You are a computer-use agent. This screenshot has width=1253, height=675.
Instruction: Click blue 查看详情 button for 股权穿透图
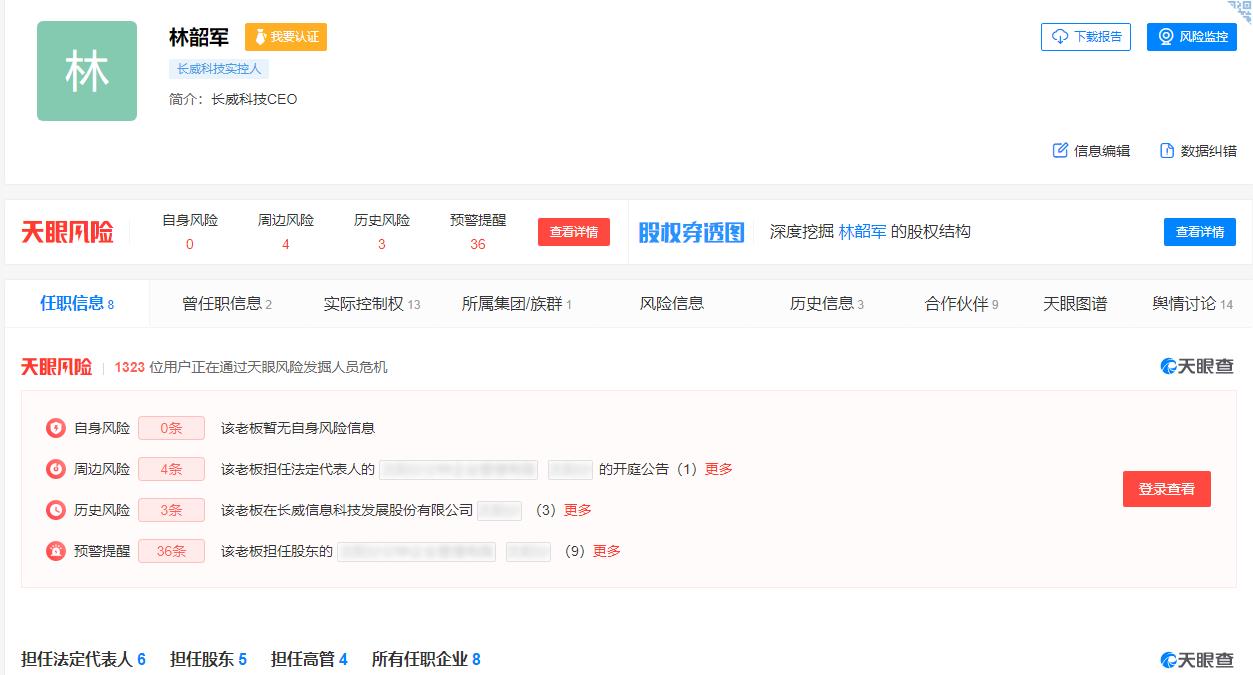pos(1200,232)
